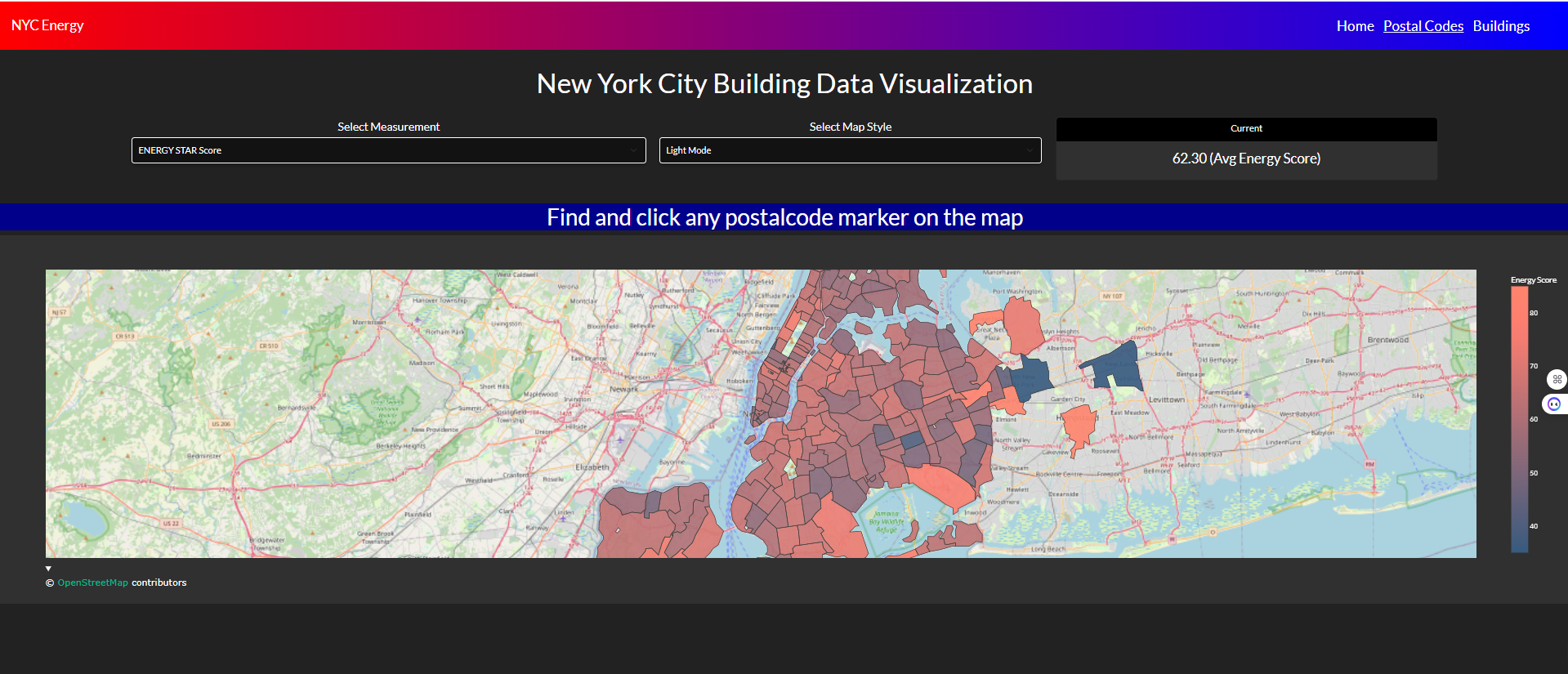The image size is (1568, 674).
Task: Click the blue postal code banner instruction
Action: pos(784,217)
